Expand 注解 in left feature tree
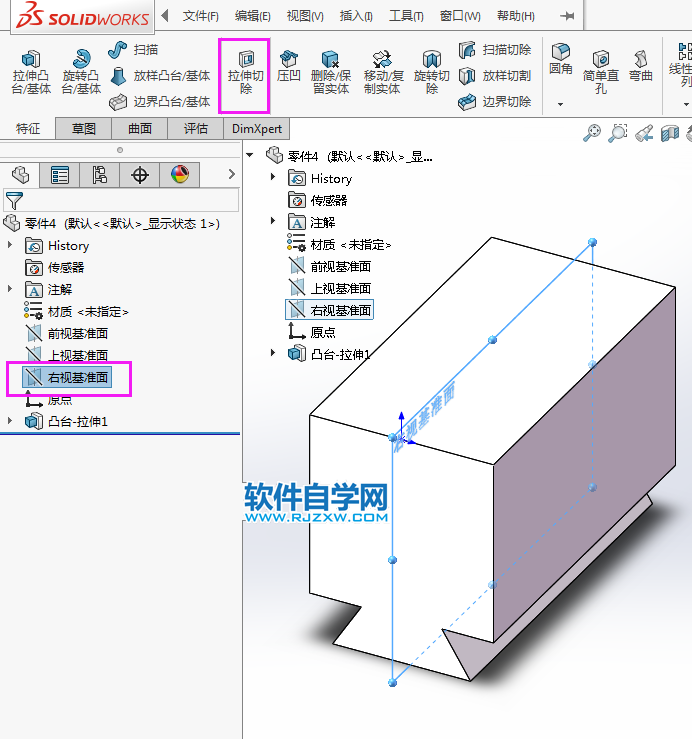This screenshot has height=739, width=692. [x=9, y=288]
